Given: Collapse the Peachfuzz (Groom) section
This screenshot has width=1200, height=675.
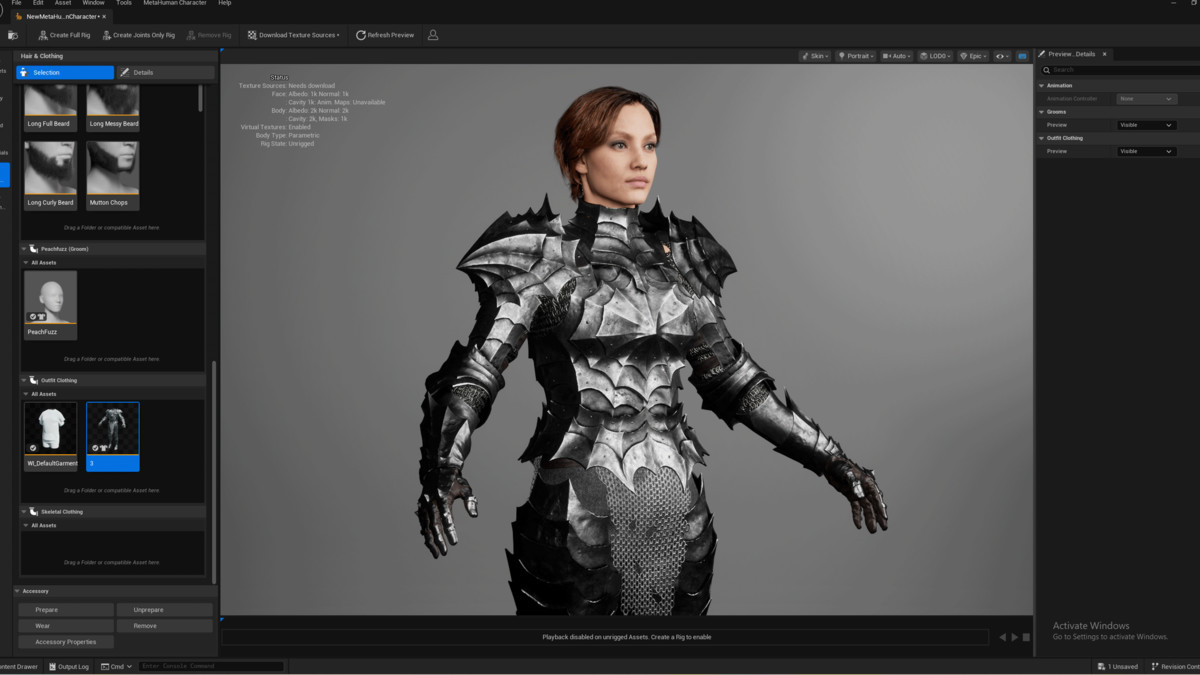Looking at the screenshot, I should tap(25, 249).
